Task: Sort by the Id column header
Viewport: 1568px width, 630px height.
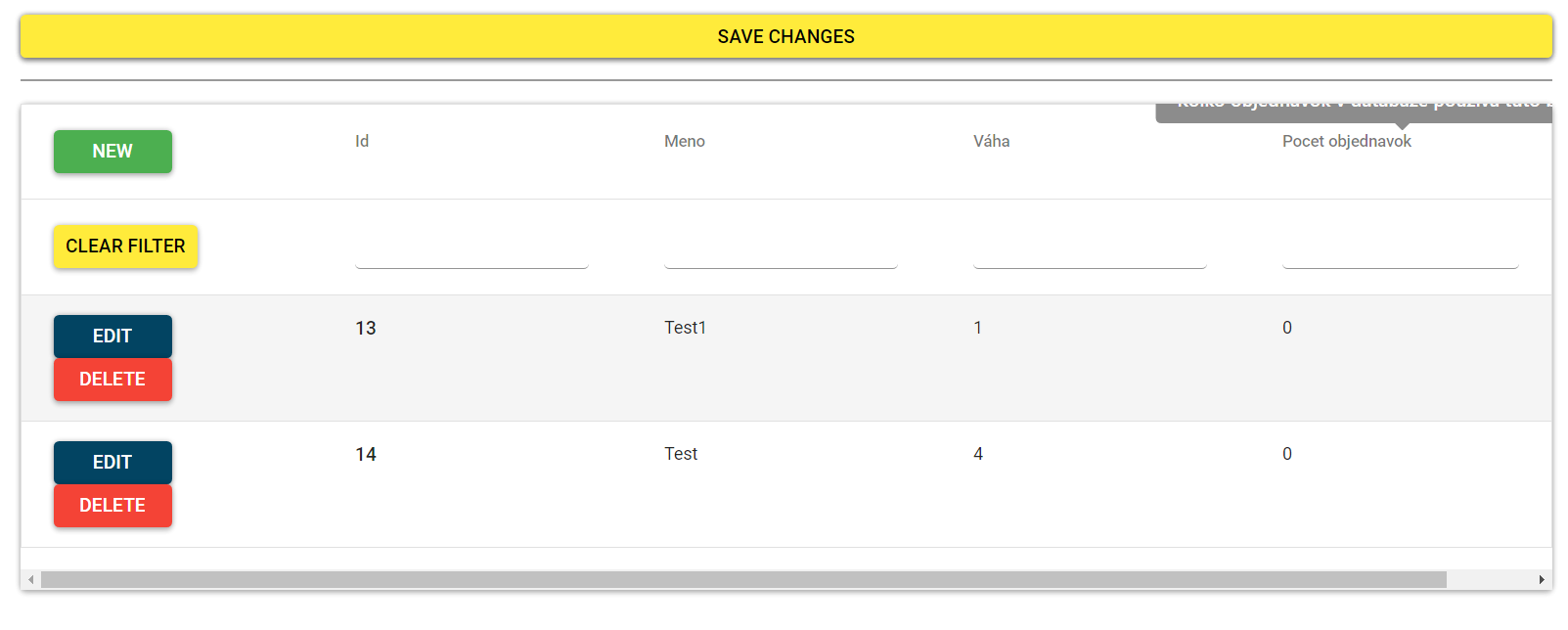Action: pos(362,141)
